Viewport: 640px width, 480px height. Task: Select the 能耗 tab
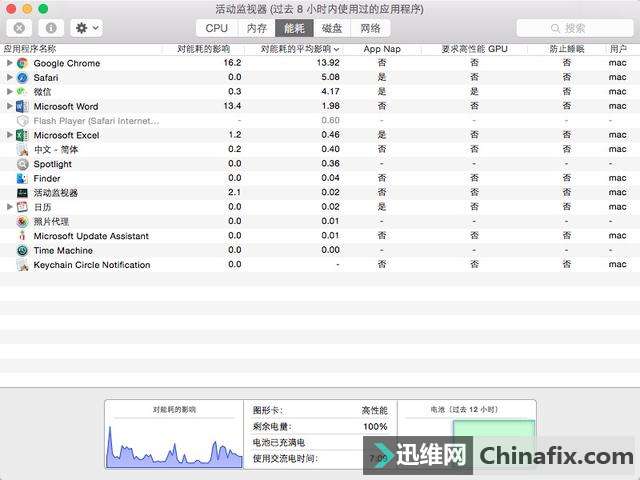(x=294, y=28)
